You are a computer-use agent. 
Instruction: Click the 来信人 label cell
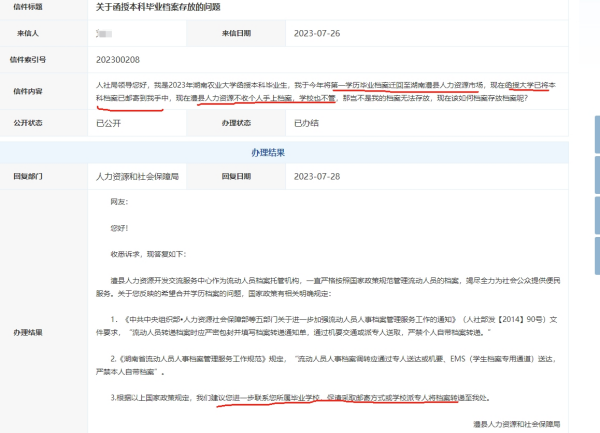28,33
